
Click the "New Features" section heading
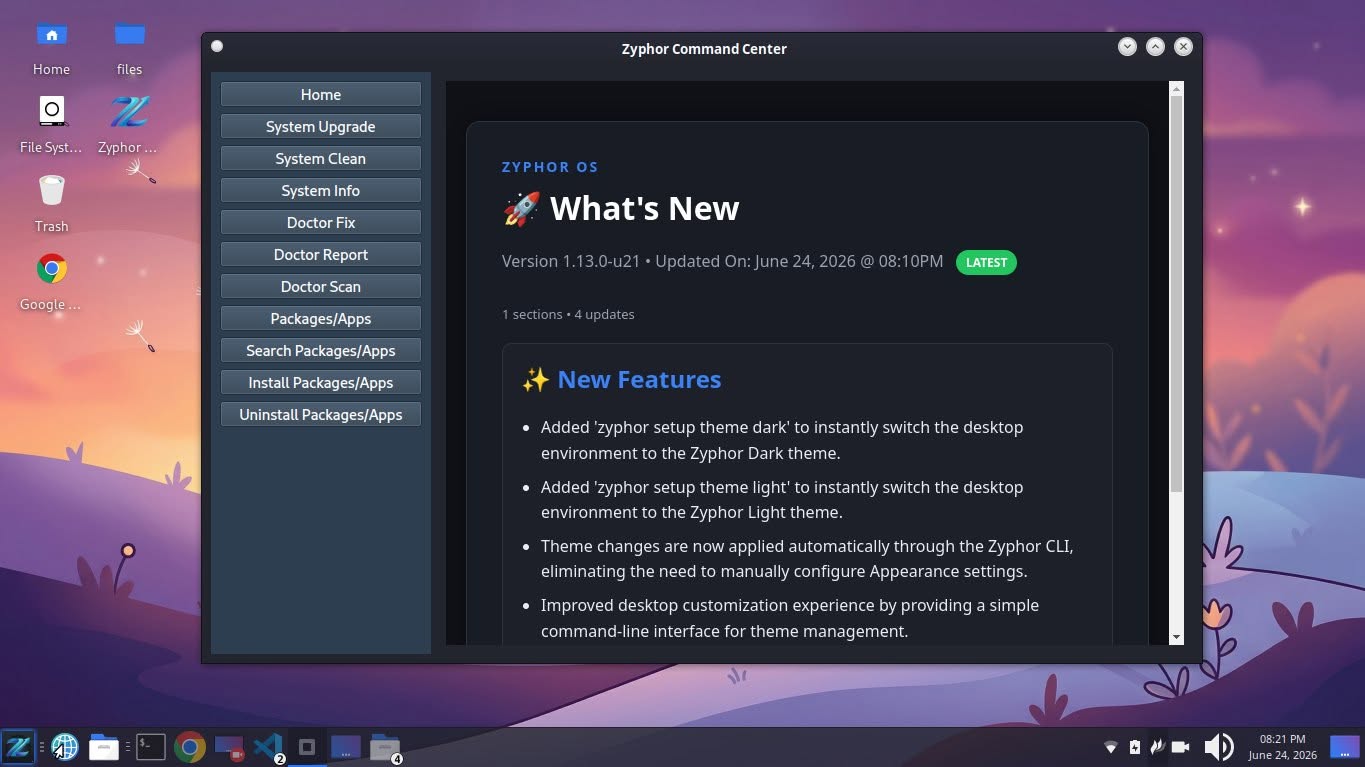pos(621,379)
